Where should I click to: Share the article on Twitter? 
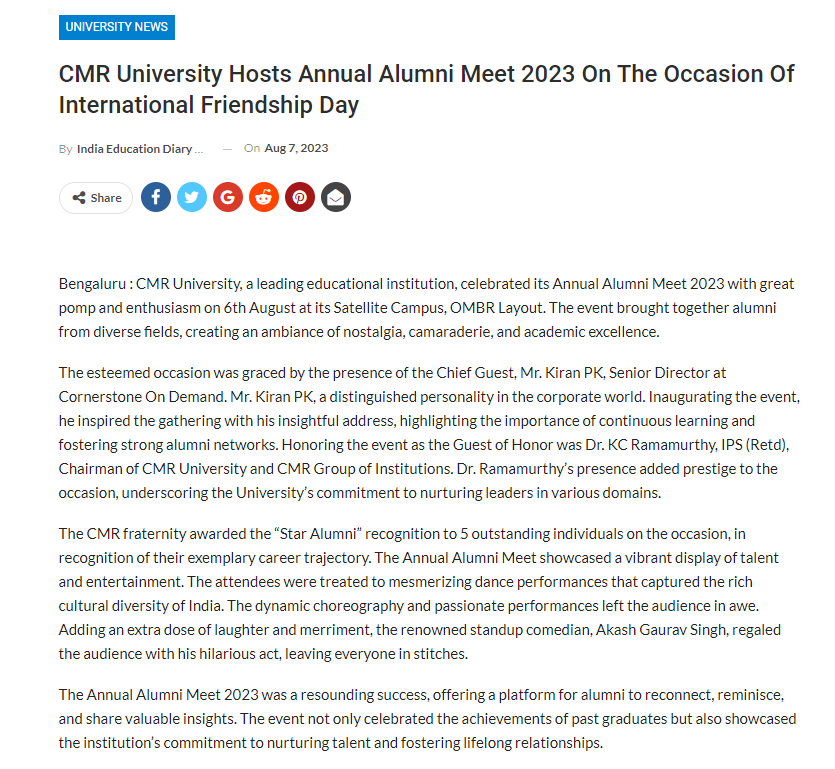point(192,197)
